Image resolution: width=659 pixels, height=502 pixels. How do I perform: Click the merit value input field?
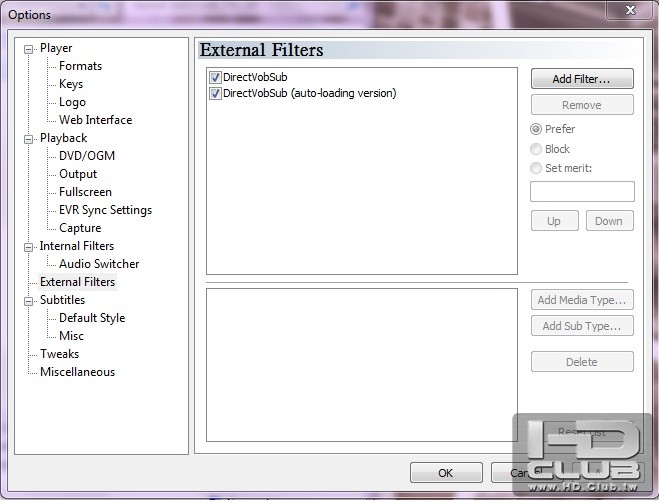tap(582, 192)
